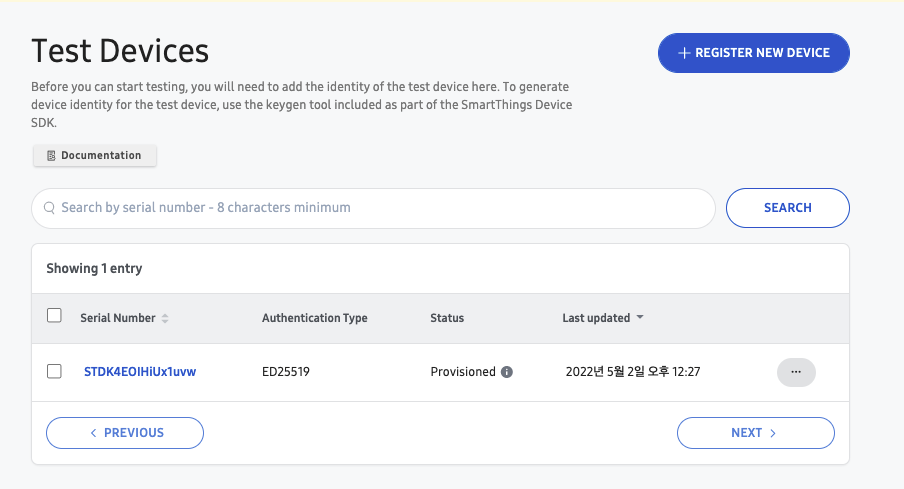Screen dimensions: 904x489
Task: Click the left chevron on Previous
Action: pyautogui.click(x=94, y=433)
